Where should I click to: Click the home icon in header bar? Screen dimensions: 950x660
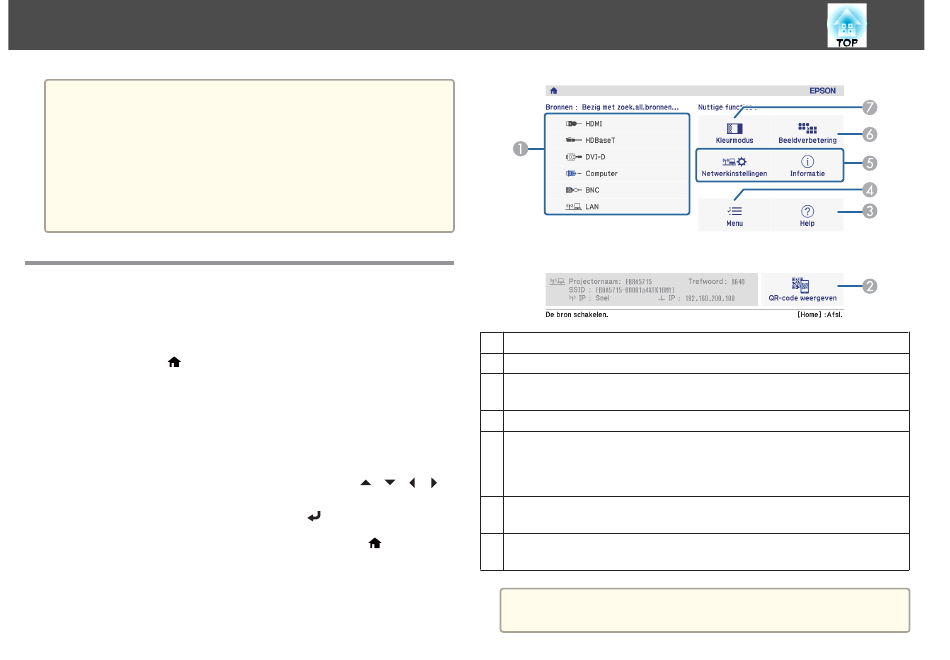[551, 89]
